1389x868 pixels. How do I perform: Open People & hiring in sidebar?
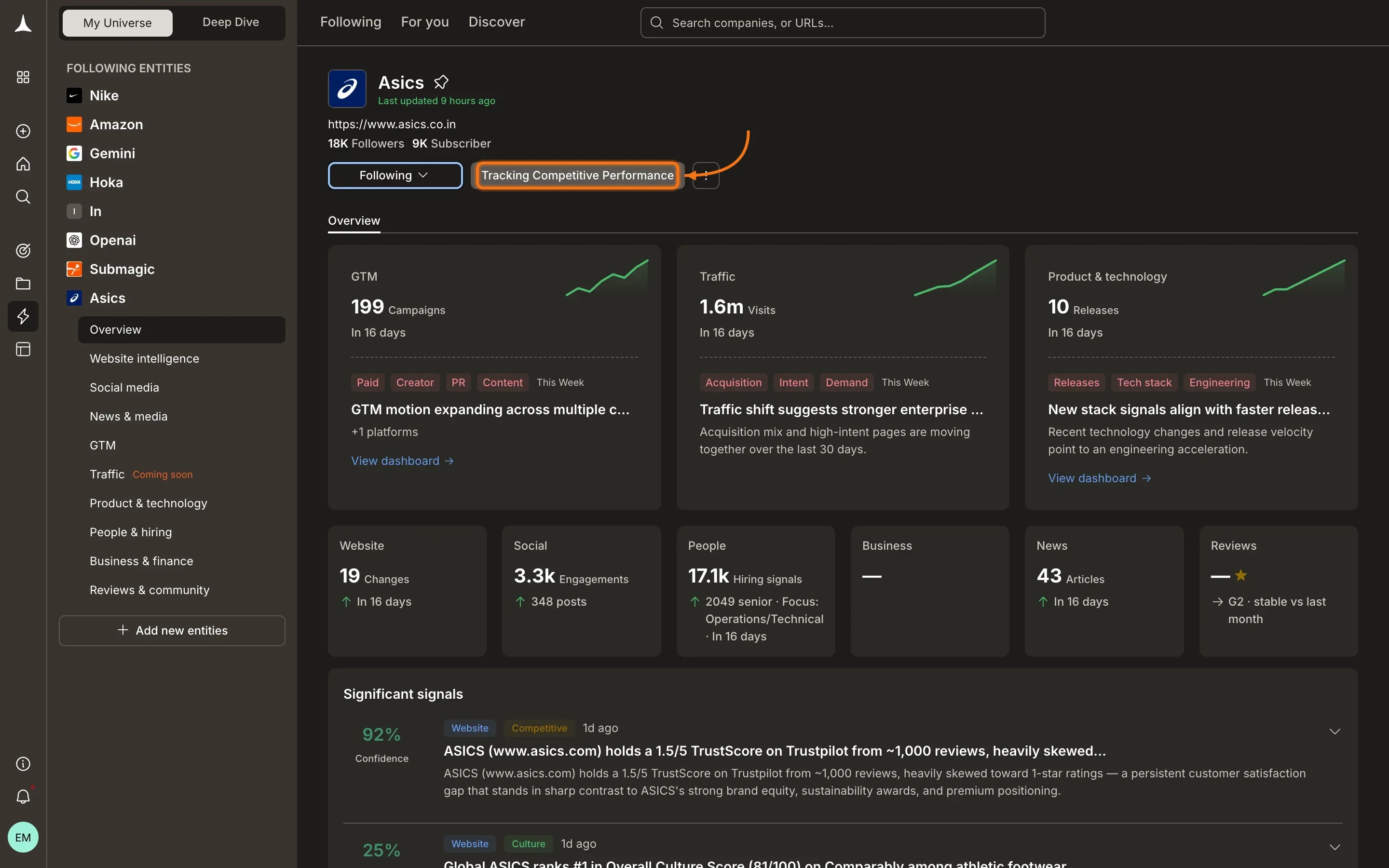pyautogui.click(x=130, y=533)
